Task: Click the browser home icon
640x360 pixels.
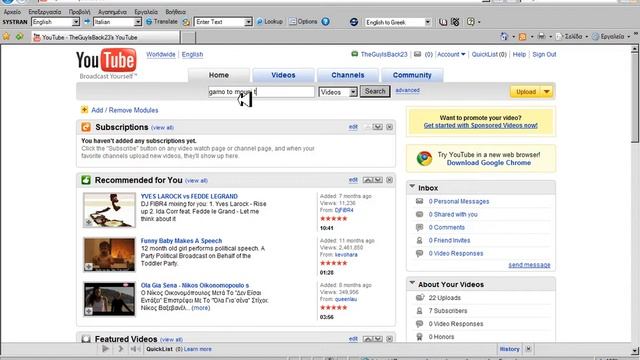Action: 504,37
